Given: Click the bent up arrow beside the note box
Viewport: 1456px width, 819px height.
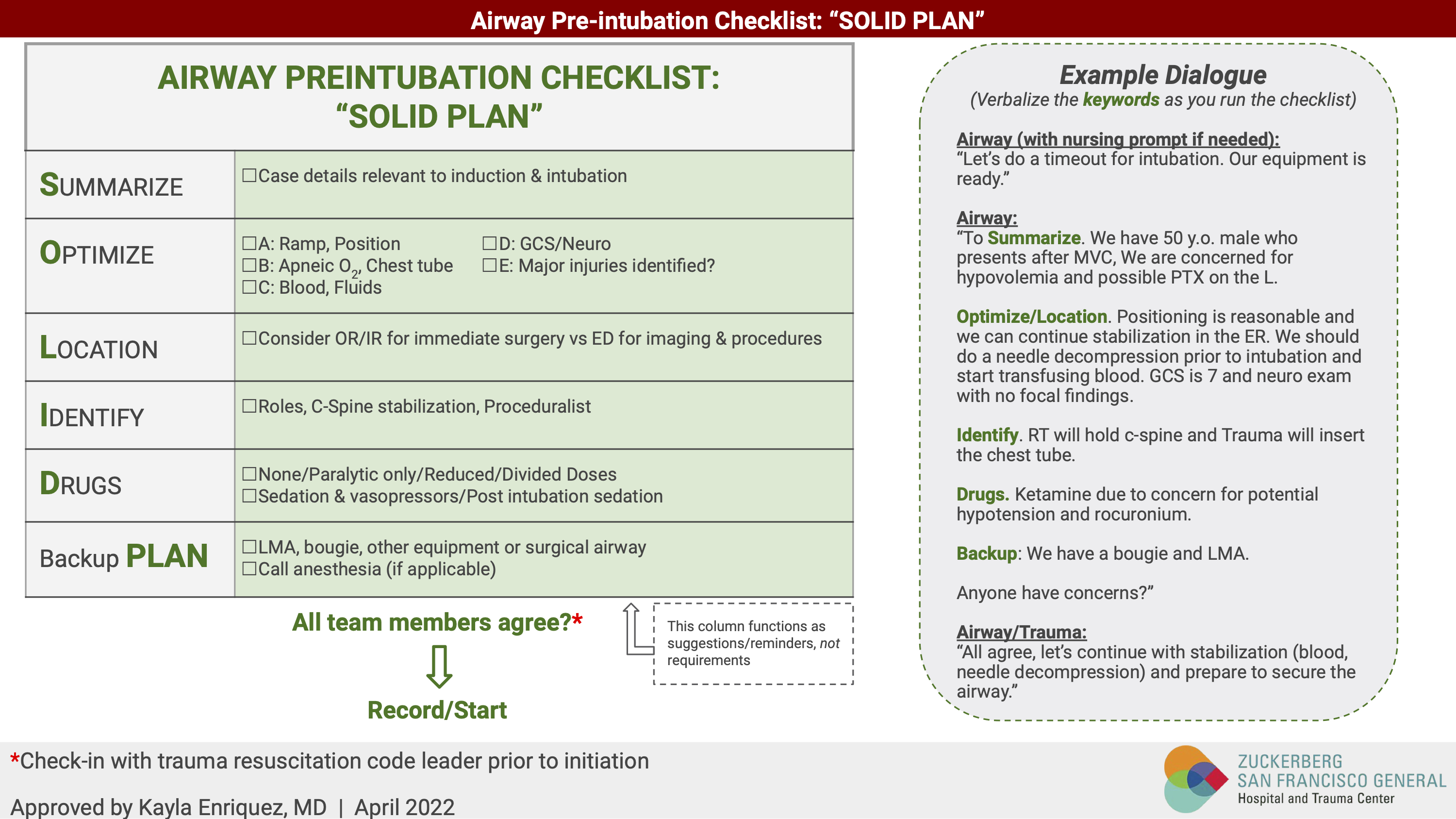Looking at the screenshot, I should pyautogui.click(x=636, y=629).
